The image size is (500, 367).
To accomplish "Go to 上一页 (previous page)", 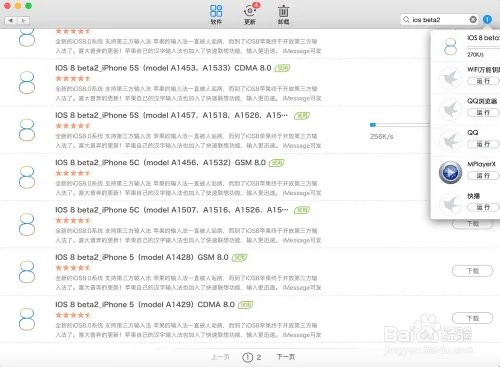I will [220, 357].
